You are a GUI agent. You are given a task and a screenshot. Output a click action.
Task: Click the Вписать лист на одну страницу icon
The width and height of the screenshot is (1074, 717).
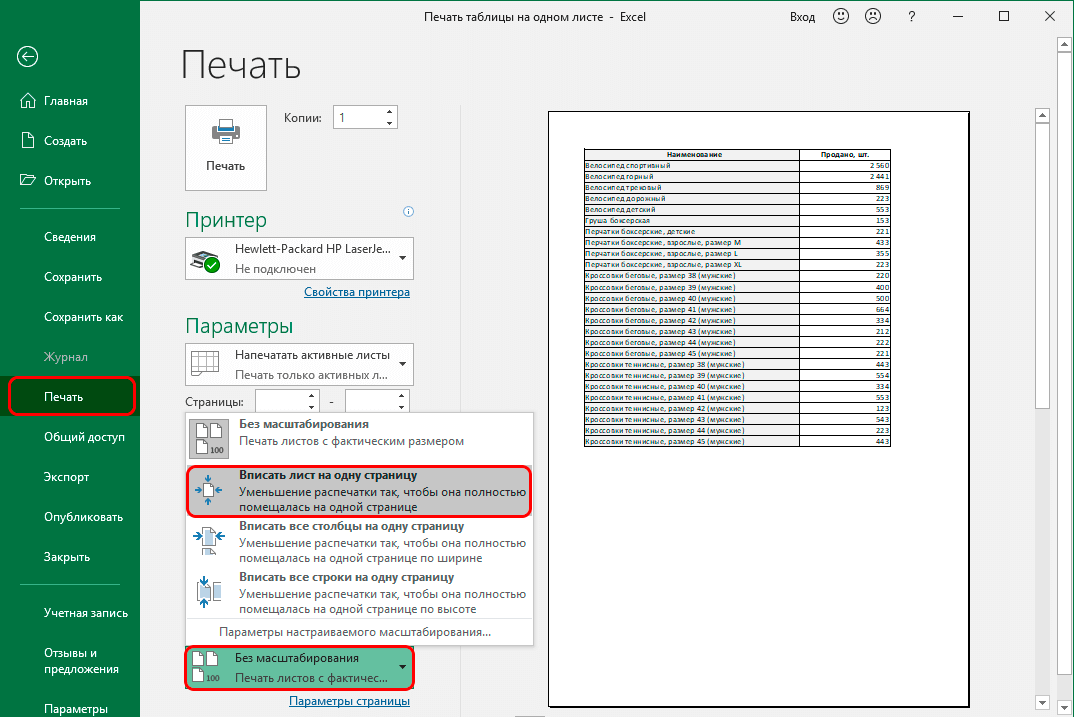point(210,491)
